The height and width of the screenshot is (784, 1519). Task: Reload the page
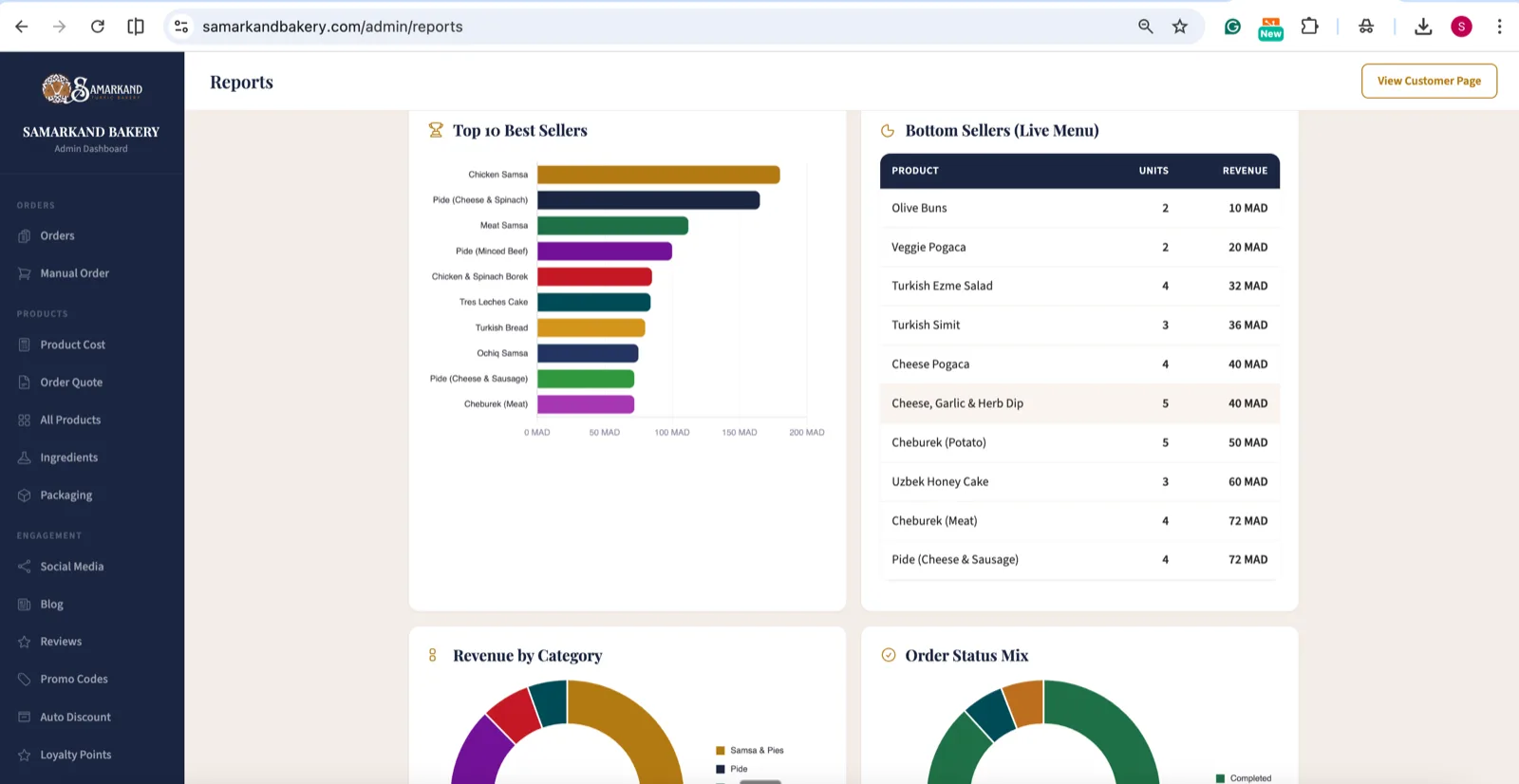coord(97,27)
